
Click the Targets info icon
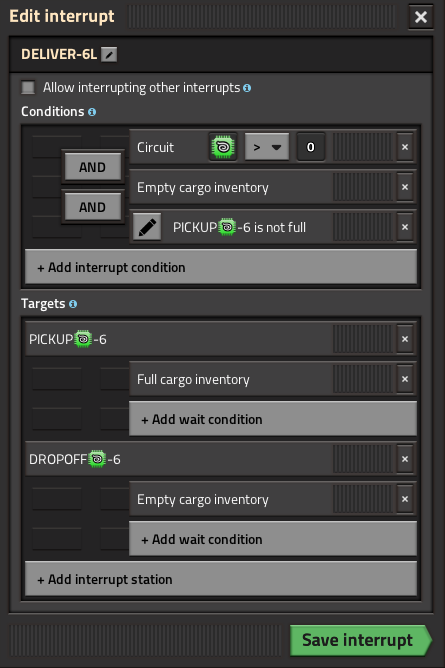click(73, 304)
